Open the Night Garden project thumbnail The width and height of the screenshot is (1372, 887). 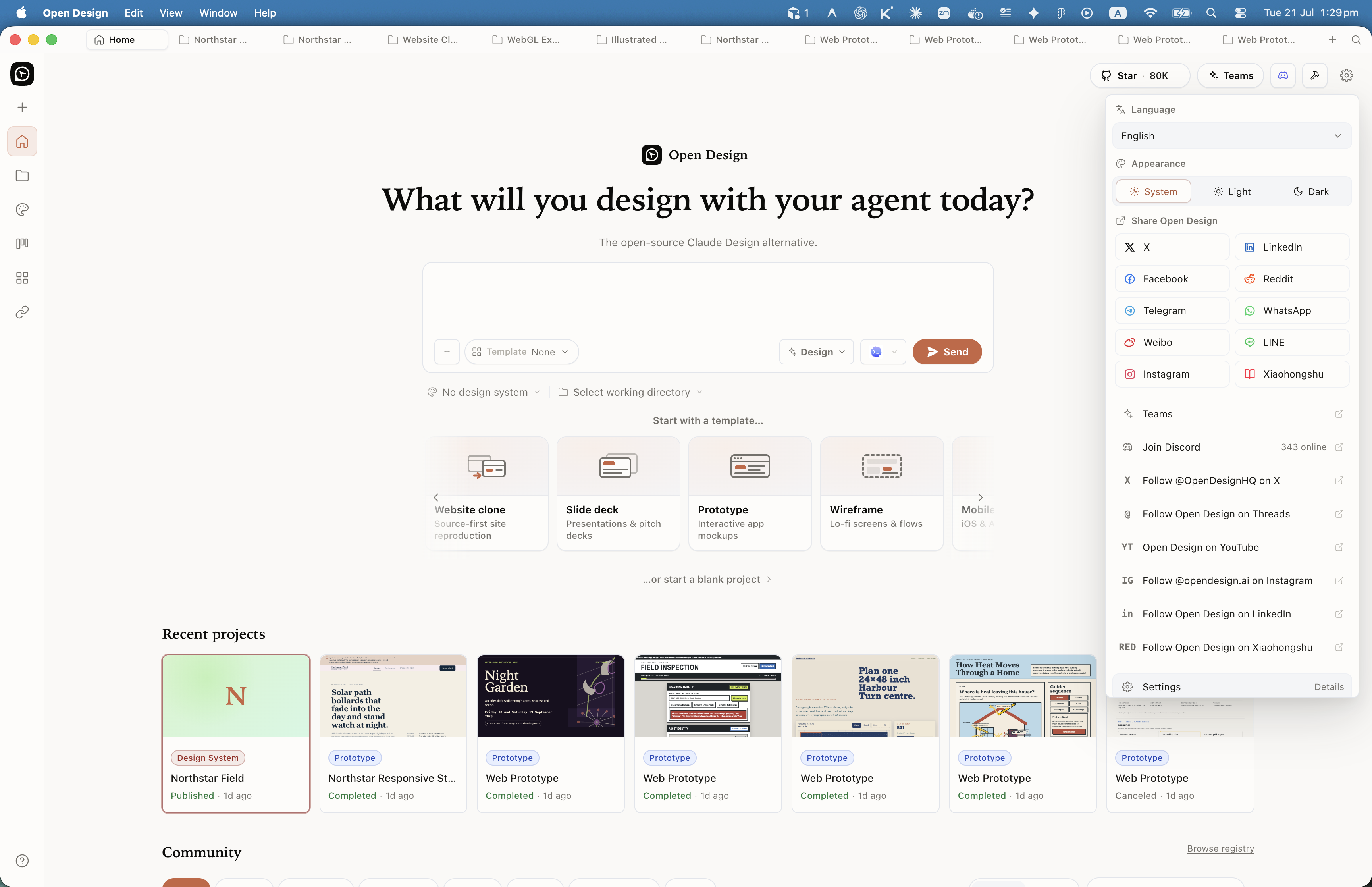pyautogui.click(x=550, y=696)
